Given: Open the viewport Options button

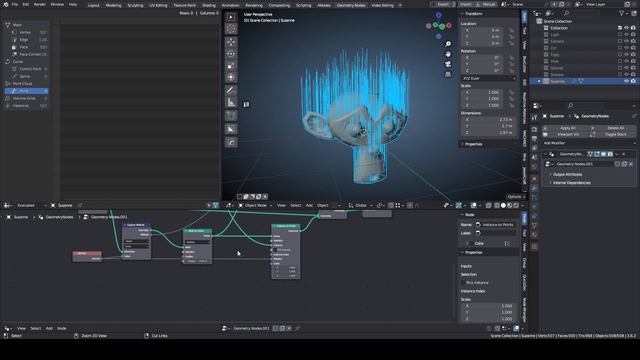Looking at the screenshot, I should (x=515, y=197).
